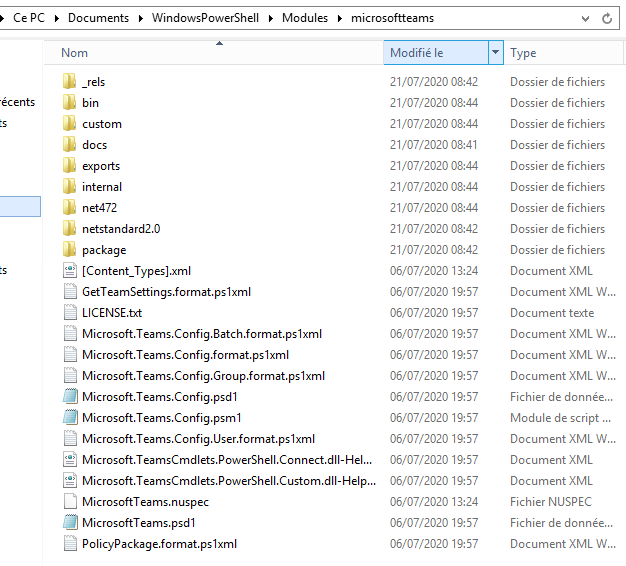The image size is (626, 566).
Task: Select the file name MicrosoftTeams.nuspec
Action: coord(145,502)
